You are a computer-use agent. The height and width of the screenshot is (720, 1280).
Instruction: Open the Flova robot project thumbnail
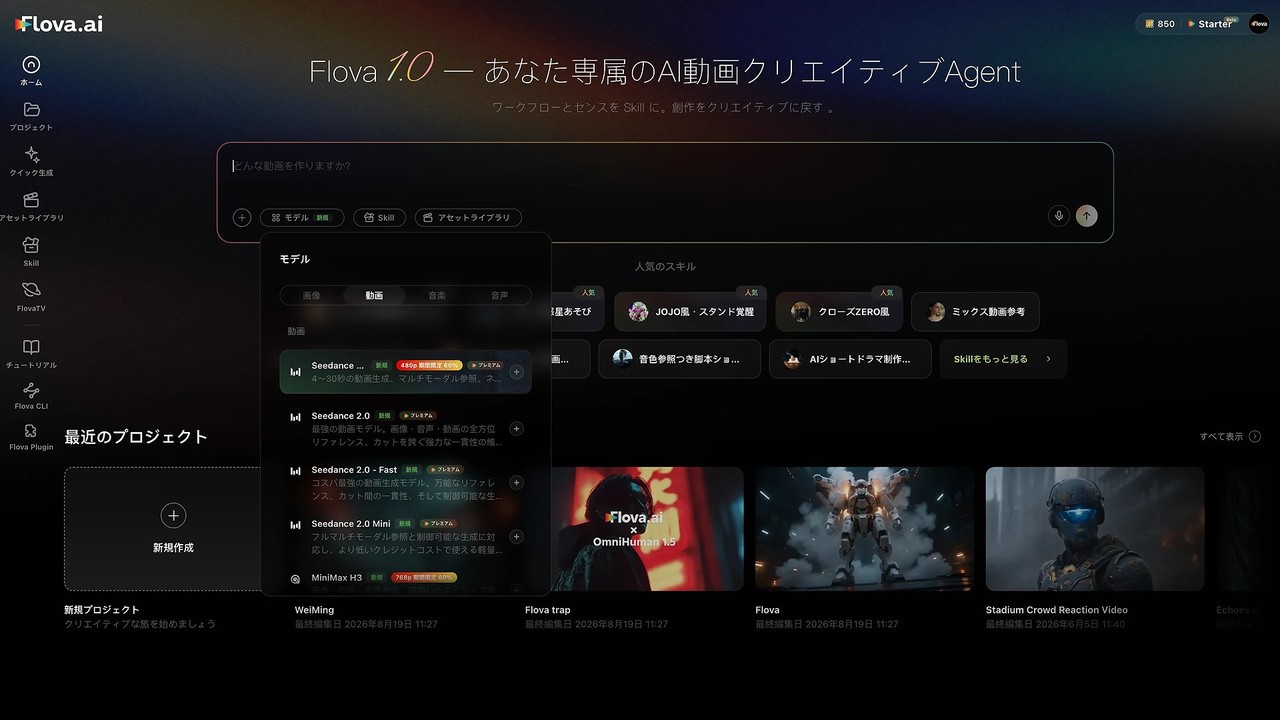pos(864,528)
